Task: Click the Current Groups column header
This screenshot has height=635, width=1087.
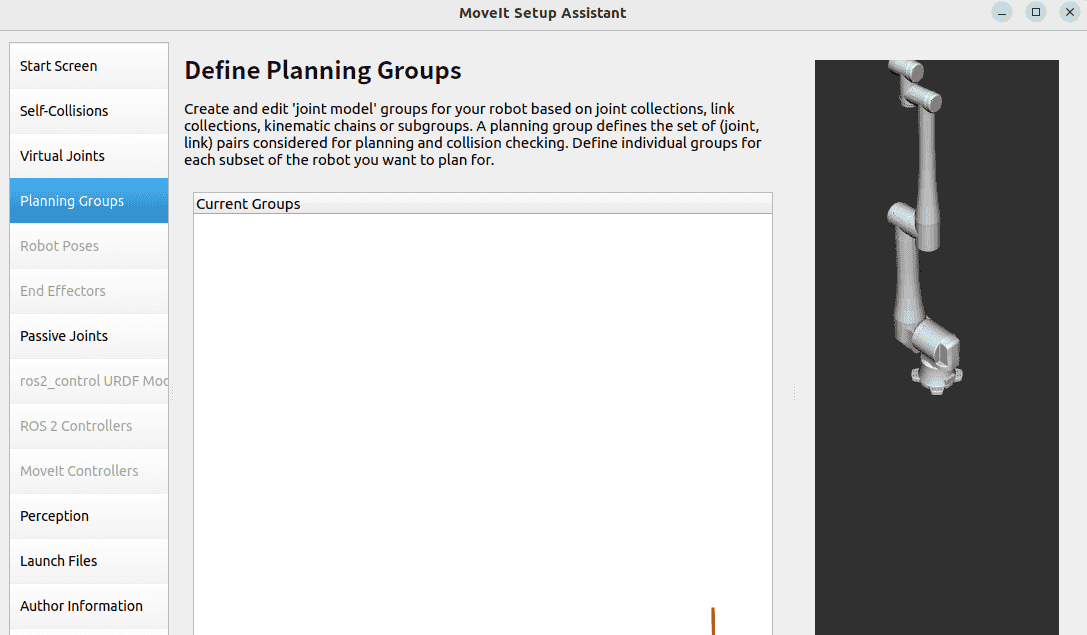Action: coord(482,204)
